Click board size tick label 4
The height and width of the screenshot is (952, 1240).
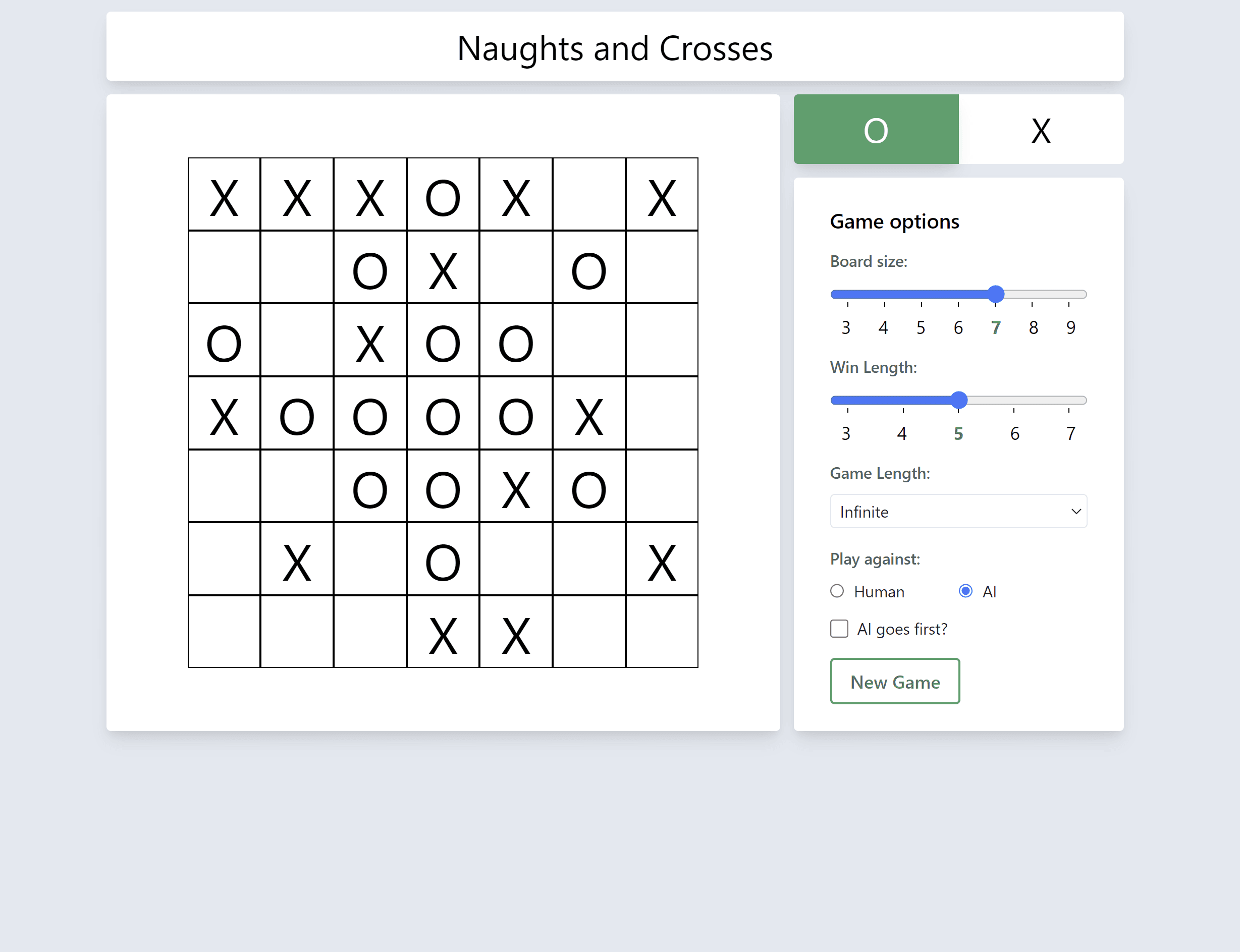pos(883,327)
